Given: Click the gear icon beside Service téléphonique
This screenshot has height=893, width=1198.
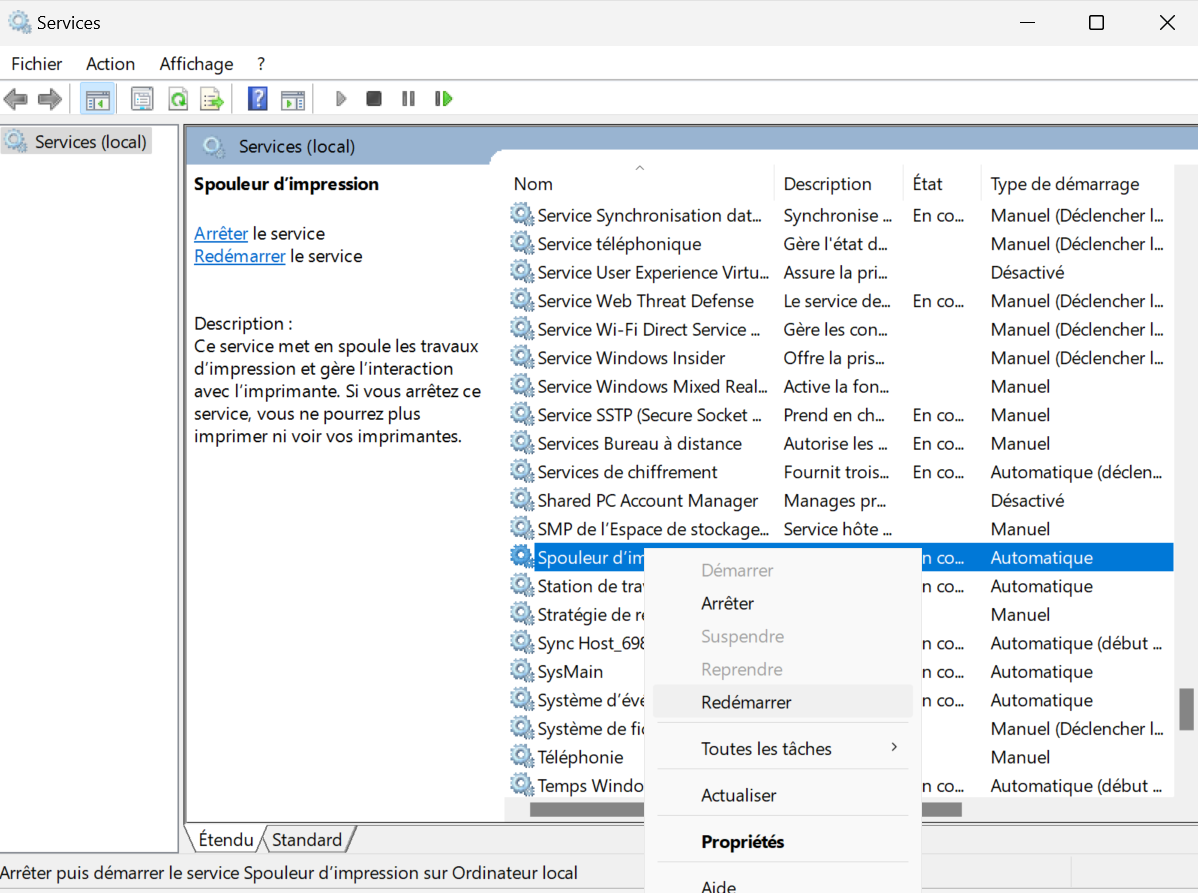Looking at the screenshot, I should [x=522, y=244].
